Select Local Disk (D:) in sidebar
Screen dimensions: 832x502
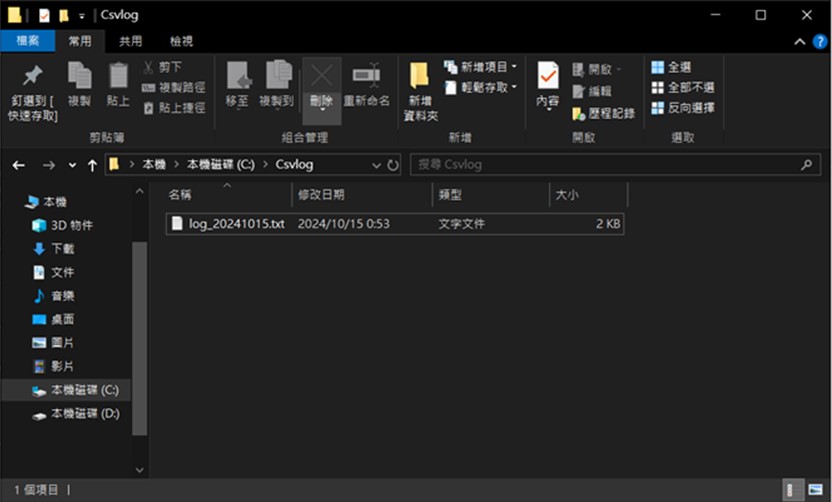tap(84, 413)
